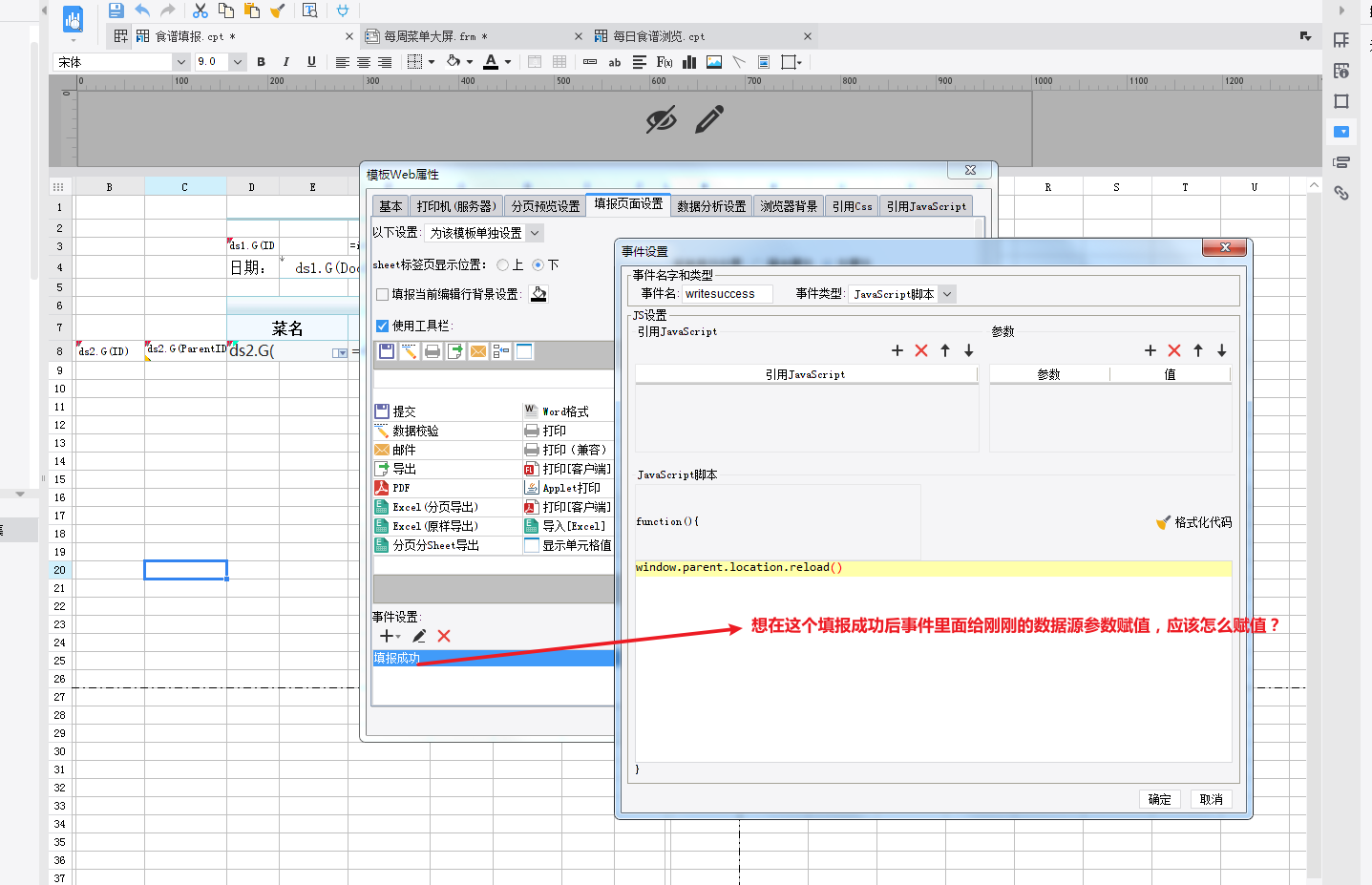Expand the font color dropdown arrow
Image resolution: width=1372 pixels, height=885 pixels.
[508, 62]
